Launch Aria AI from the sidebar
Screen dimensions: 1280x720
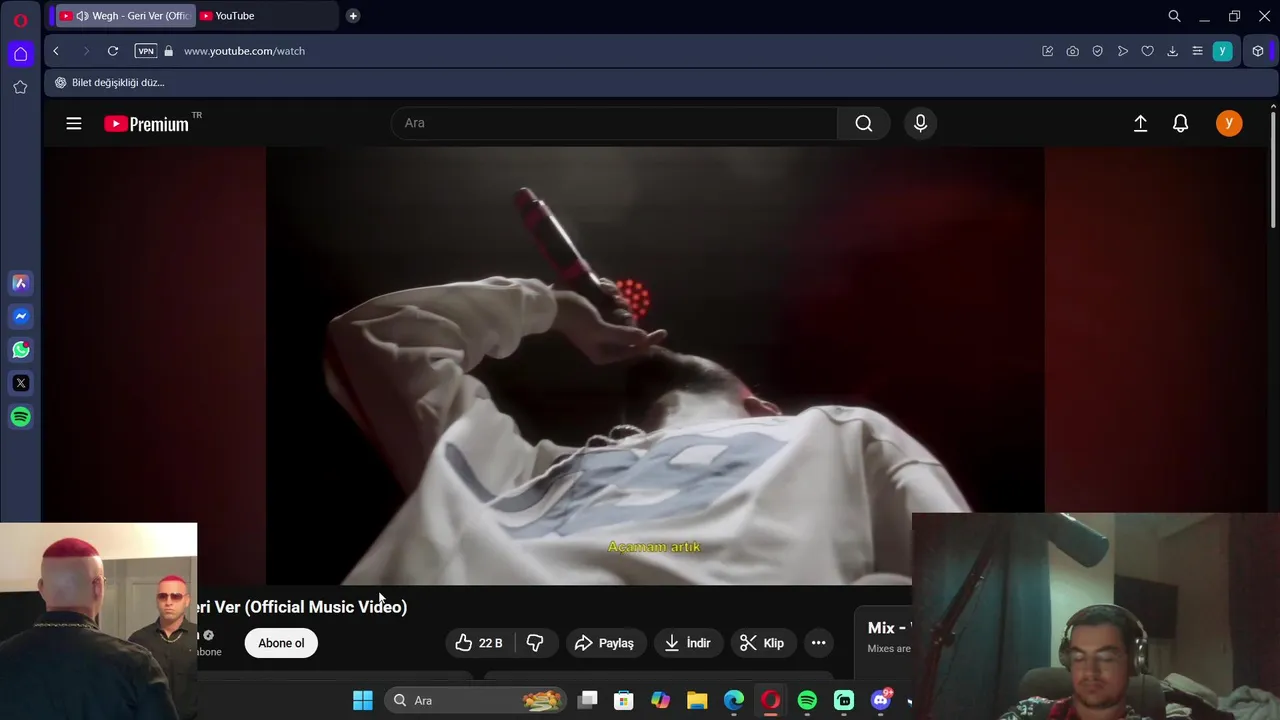[20, 283]
